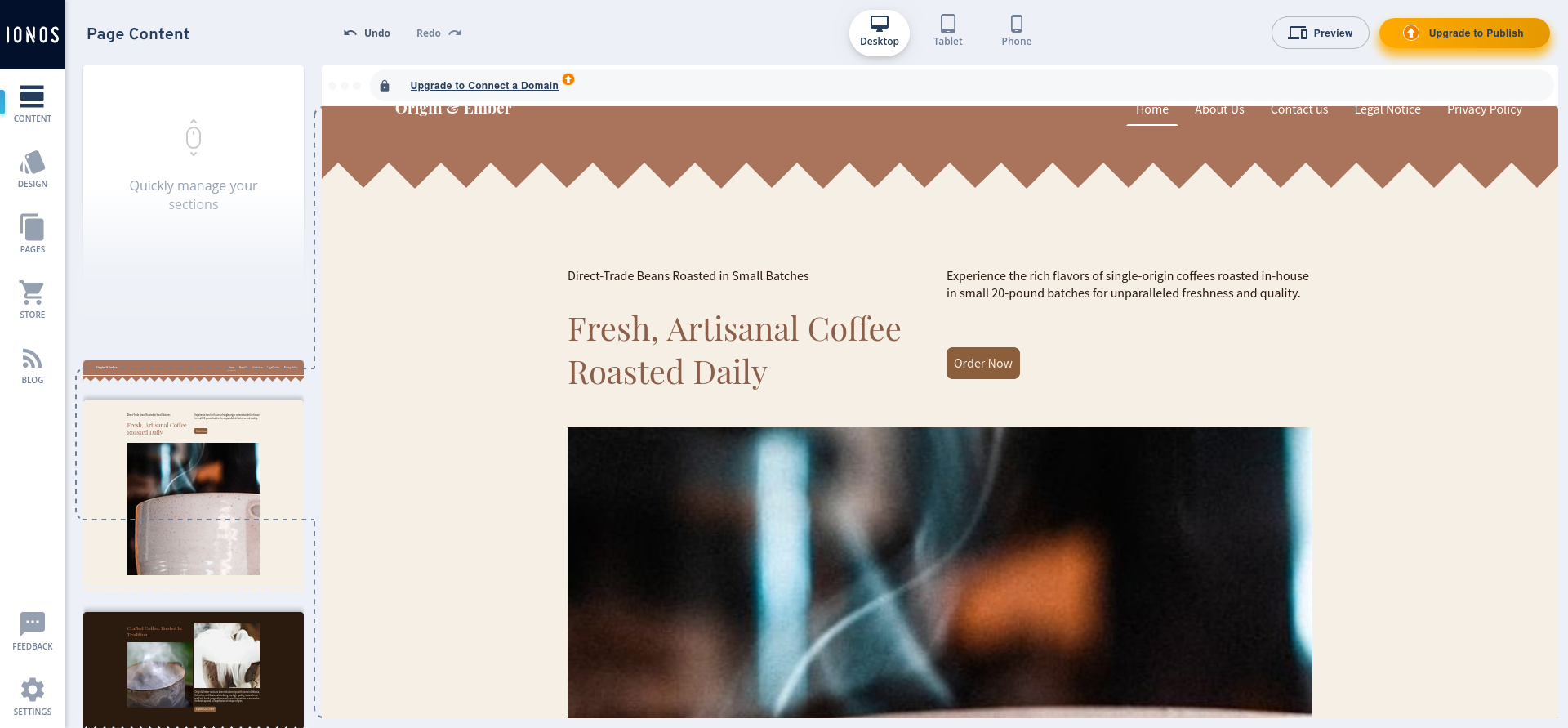
Task: Click the Order Now button
Action: point(983,364)
